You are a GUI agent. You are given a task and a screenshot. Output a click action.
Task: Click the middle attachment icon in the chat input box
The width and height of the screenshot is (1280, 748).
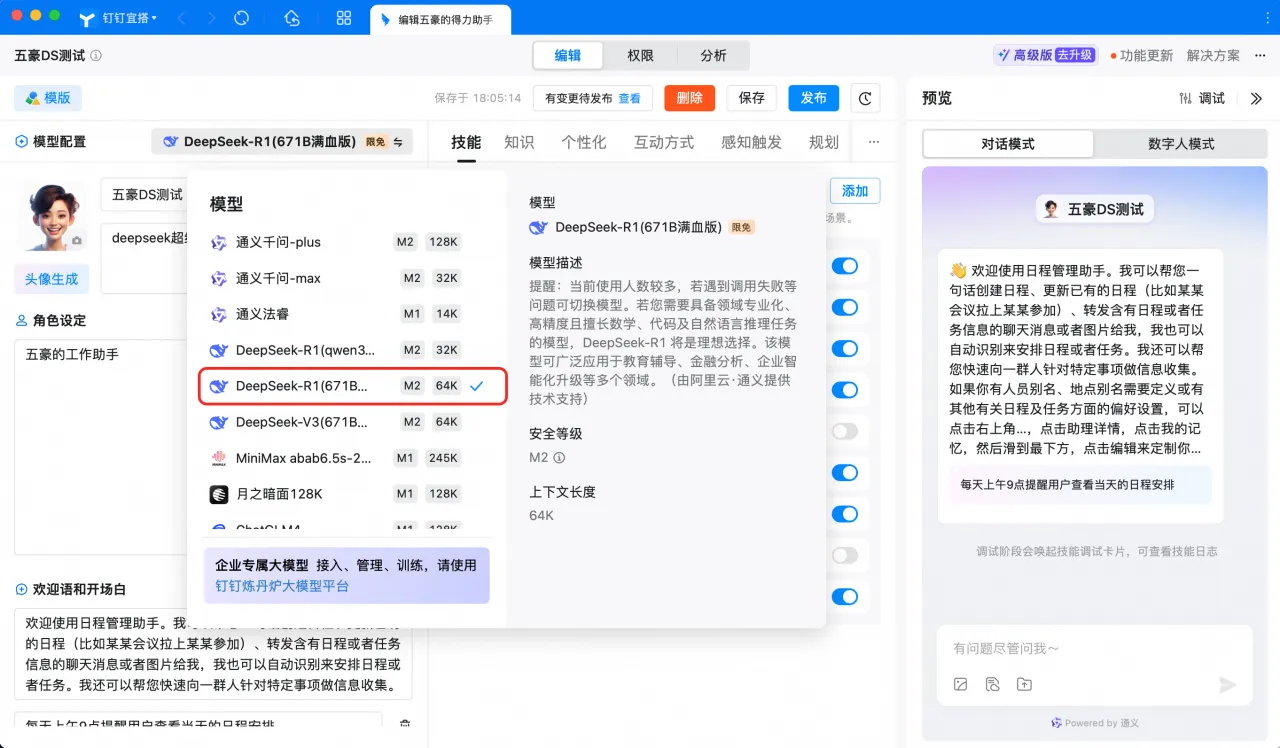tap(992, 684)
